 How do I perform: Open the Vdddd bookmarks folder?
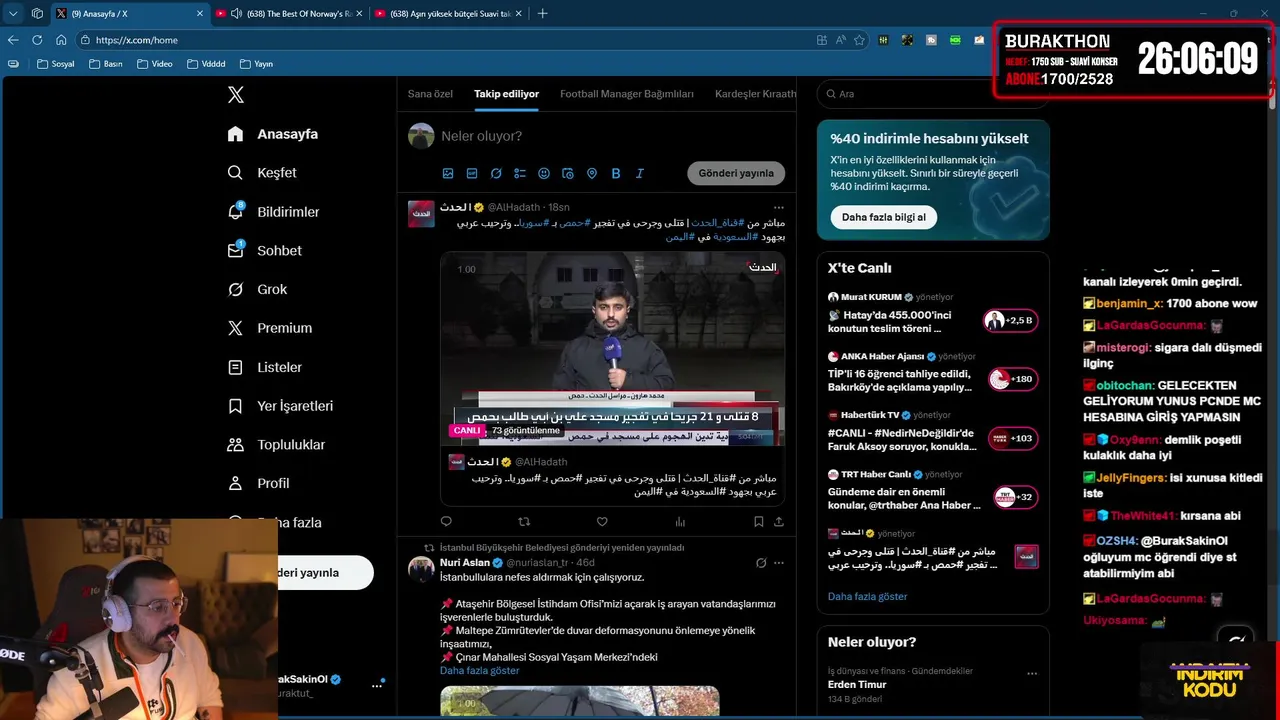click(x=206, y=64)
